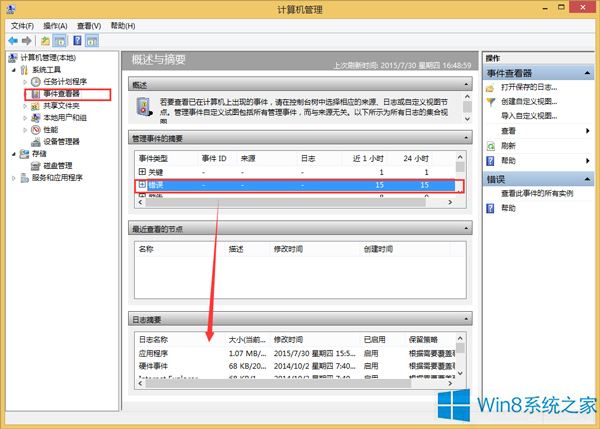Collapse the 最近查看的节点 section
Viewport: 600px width, 429px height.
point(466,228)
